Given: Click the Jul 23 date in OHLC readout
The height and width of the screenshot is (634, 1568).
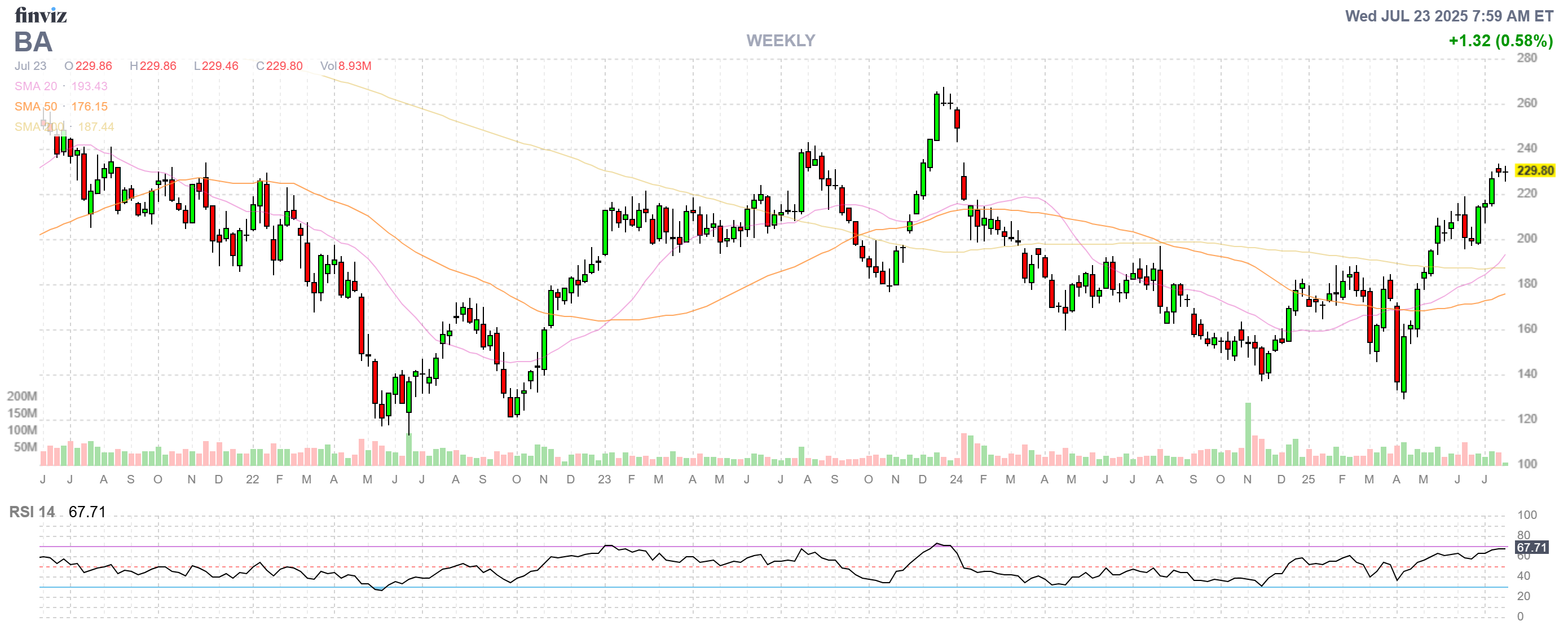Looking at the screenshot, I should [30, 65].
